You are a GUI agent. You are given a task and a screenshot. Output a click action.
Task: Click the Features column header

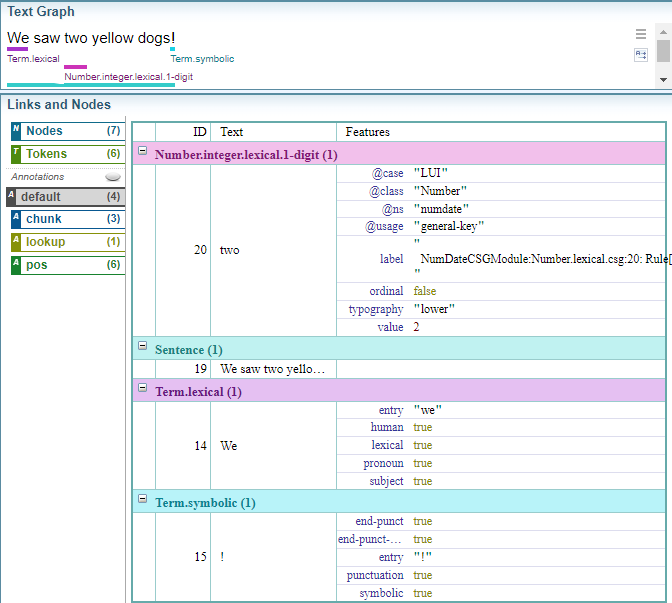[x=367, y=132]
